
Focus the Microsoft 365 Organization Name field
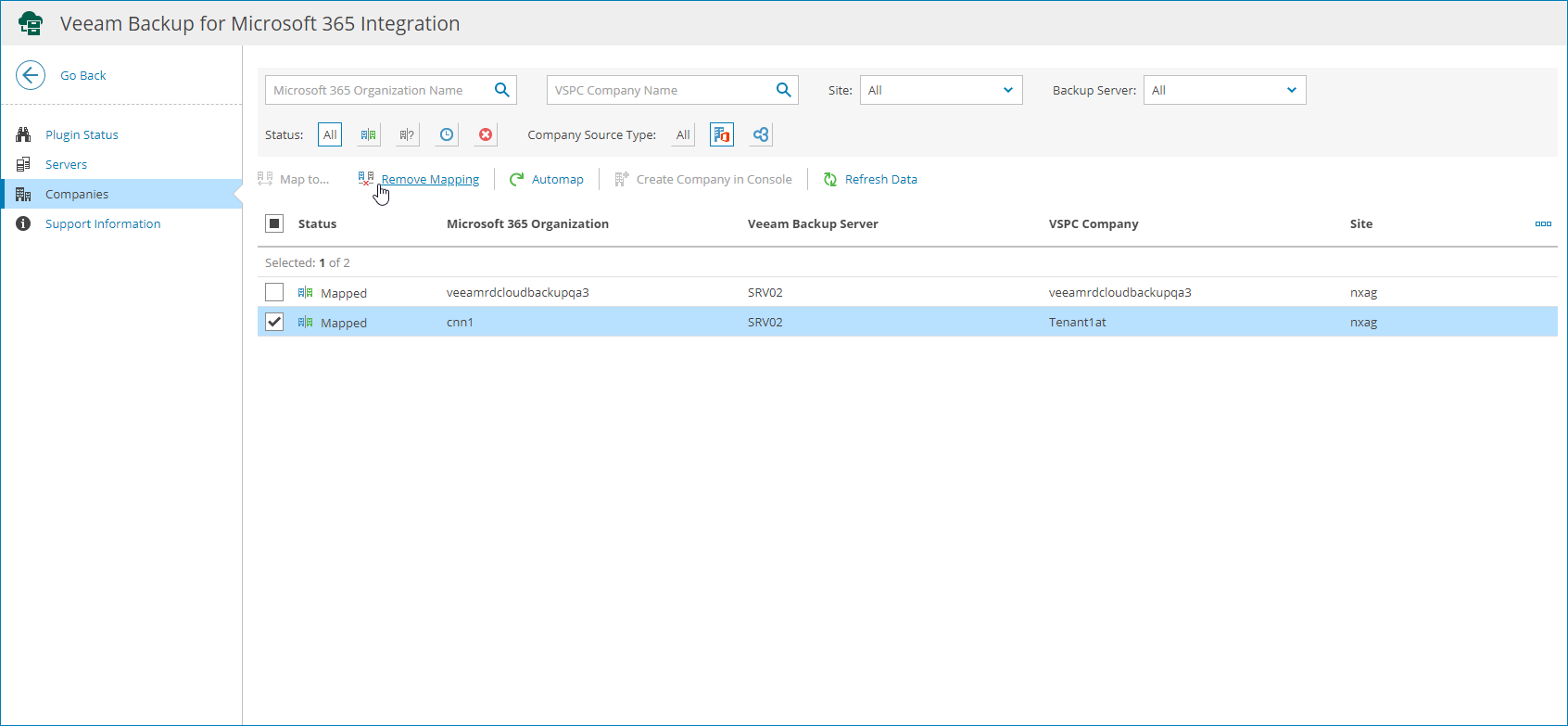(378, 90)
